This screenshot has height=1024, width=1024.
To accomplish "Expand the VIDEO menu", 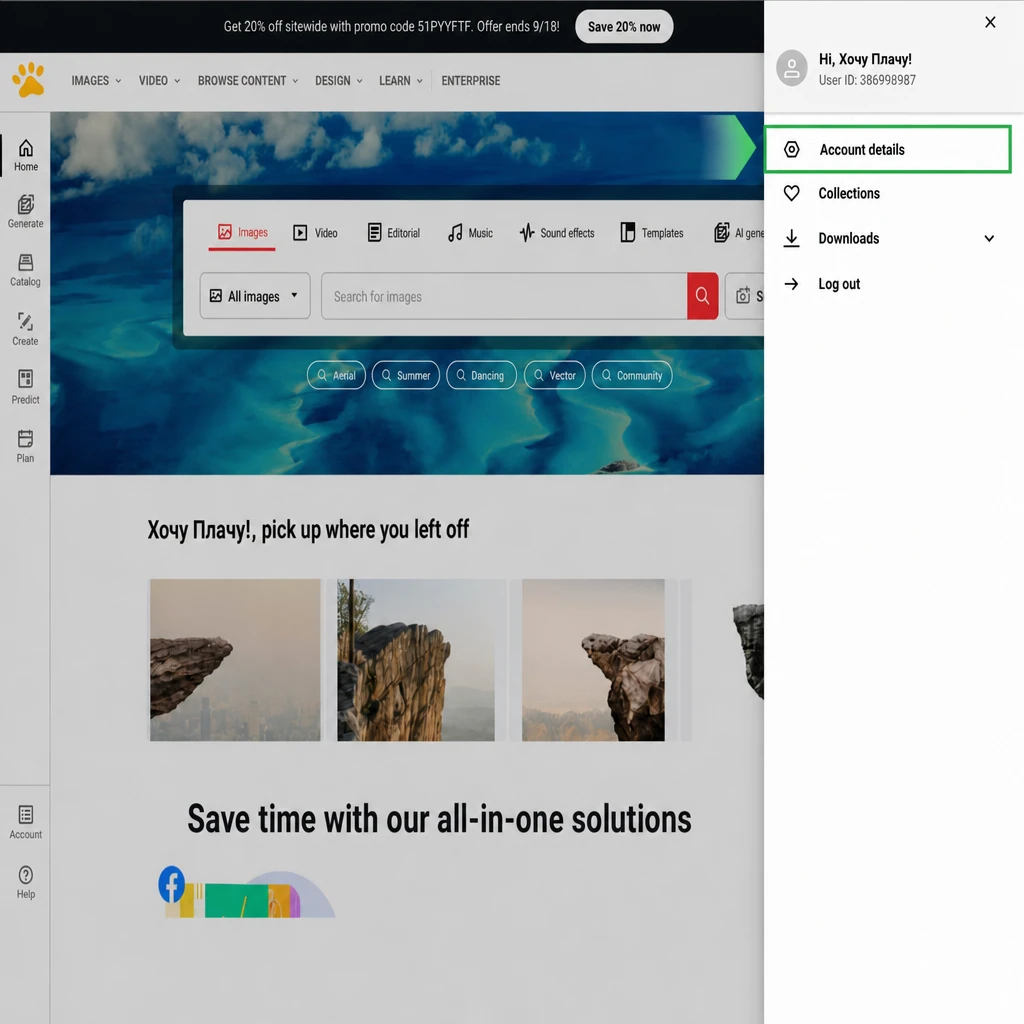I will pyautogui.click(x=159, y=80).
